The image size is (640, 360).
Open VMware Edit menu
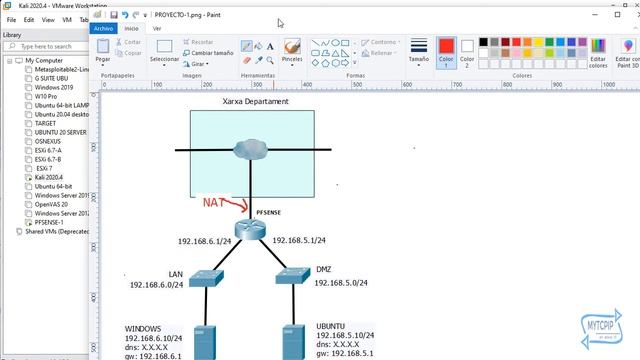tap(29, 20)
